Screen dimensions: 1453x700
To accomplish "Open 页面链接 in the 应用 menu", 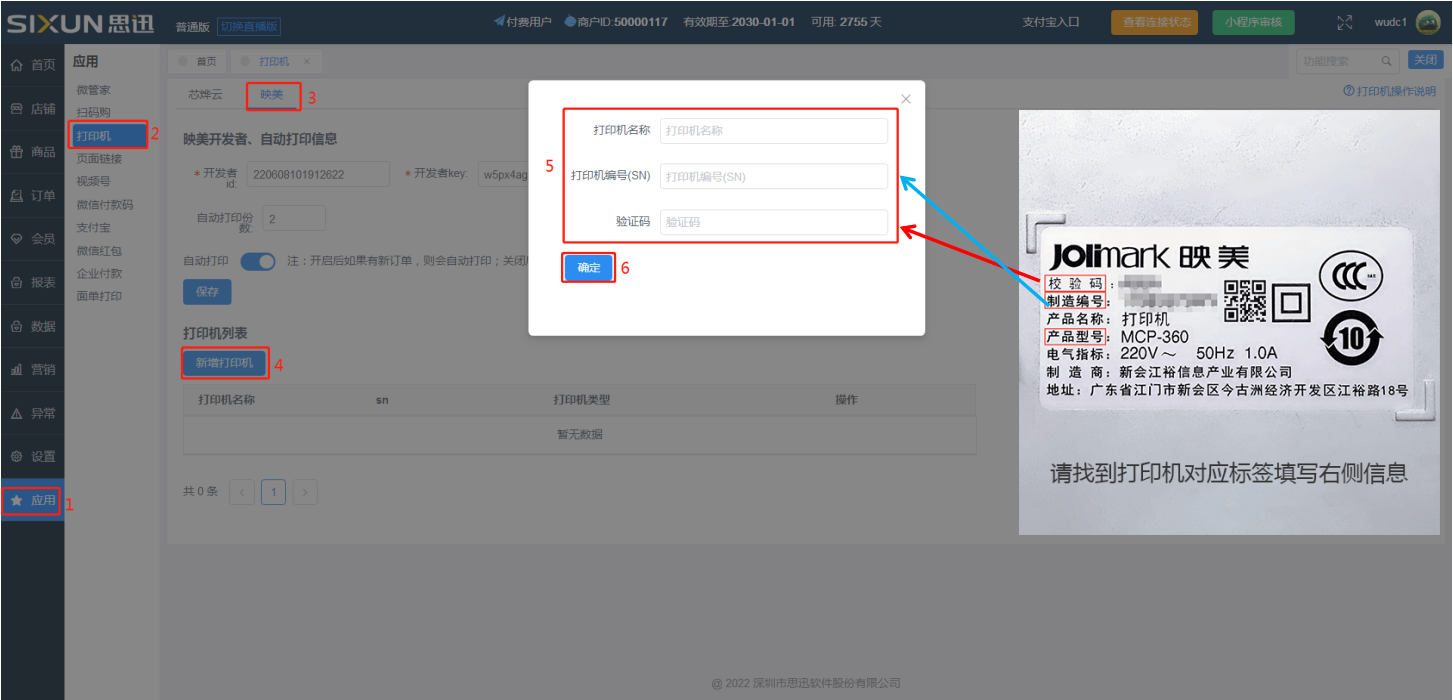I will pyautogui.click(x=99, y=158).
